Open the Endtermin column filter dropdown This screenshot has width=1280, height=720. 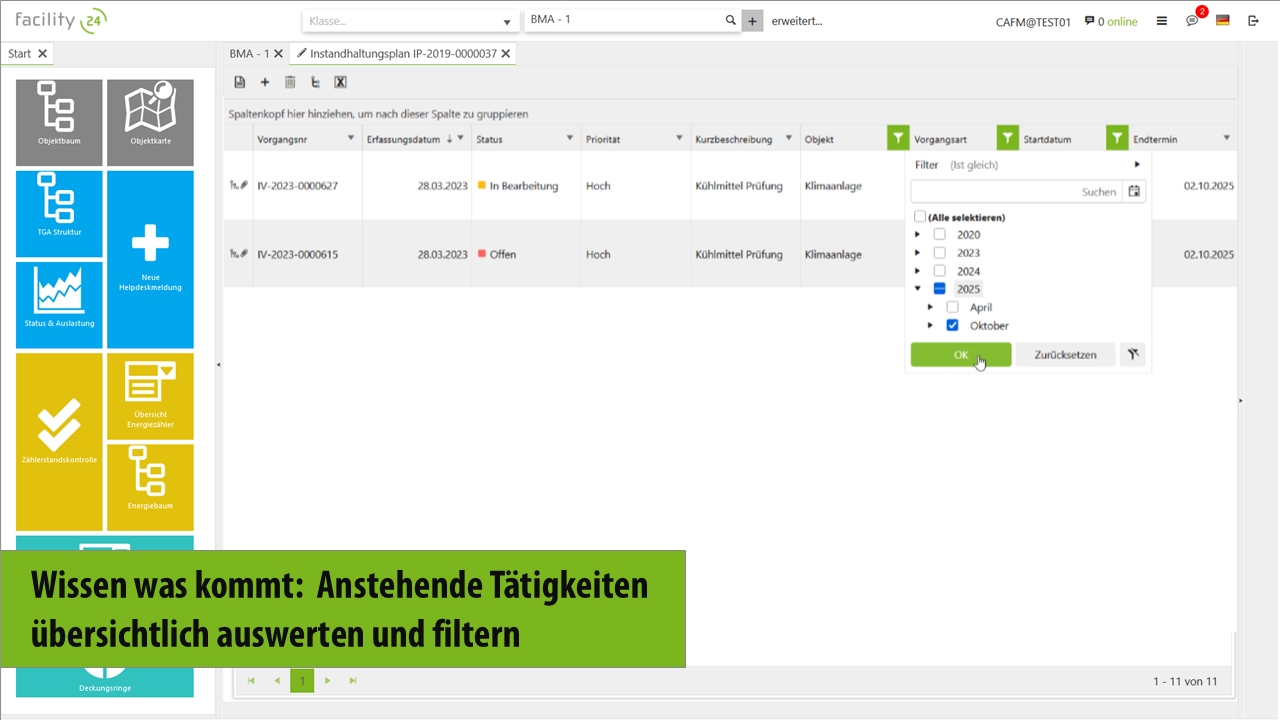(x=1227, y=139)
